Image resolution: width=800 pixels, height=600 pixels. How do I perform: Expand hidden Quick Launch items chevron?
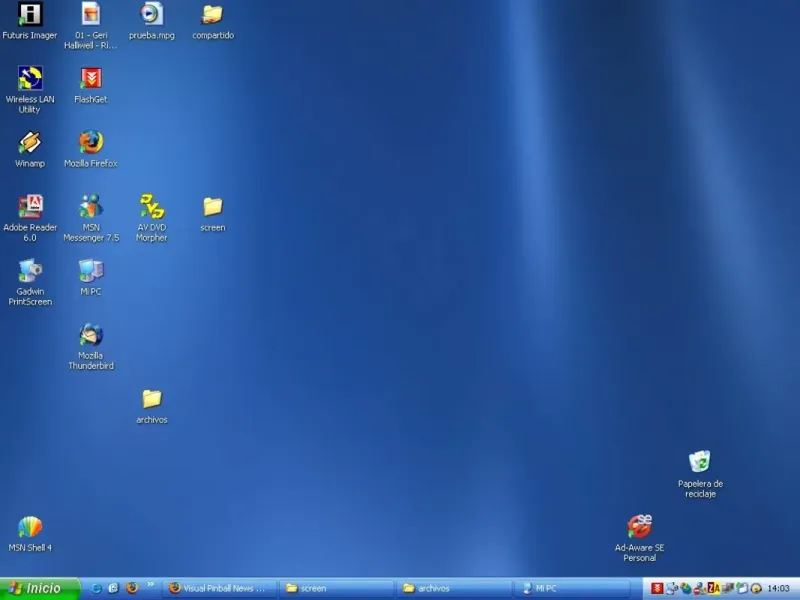(151, 584)
